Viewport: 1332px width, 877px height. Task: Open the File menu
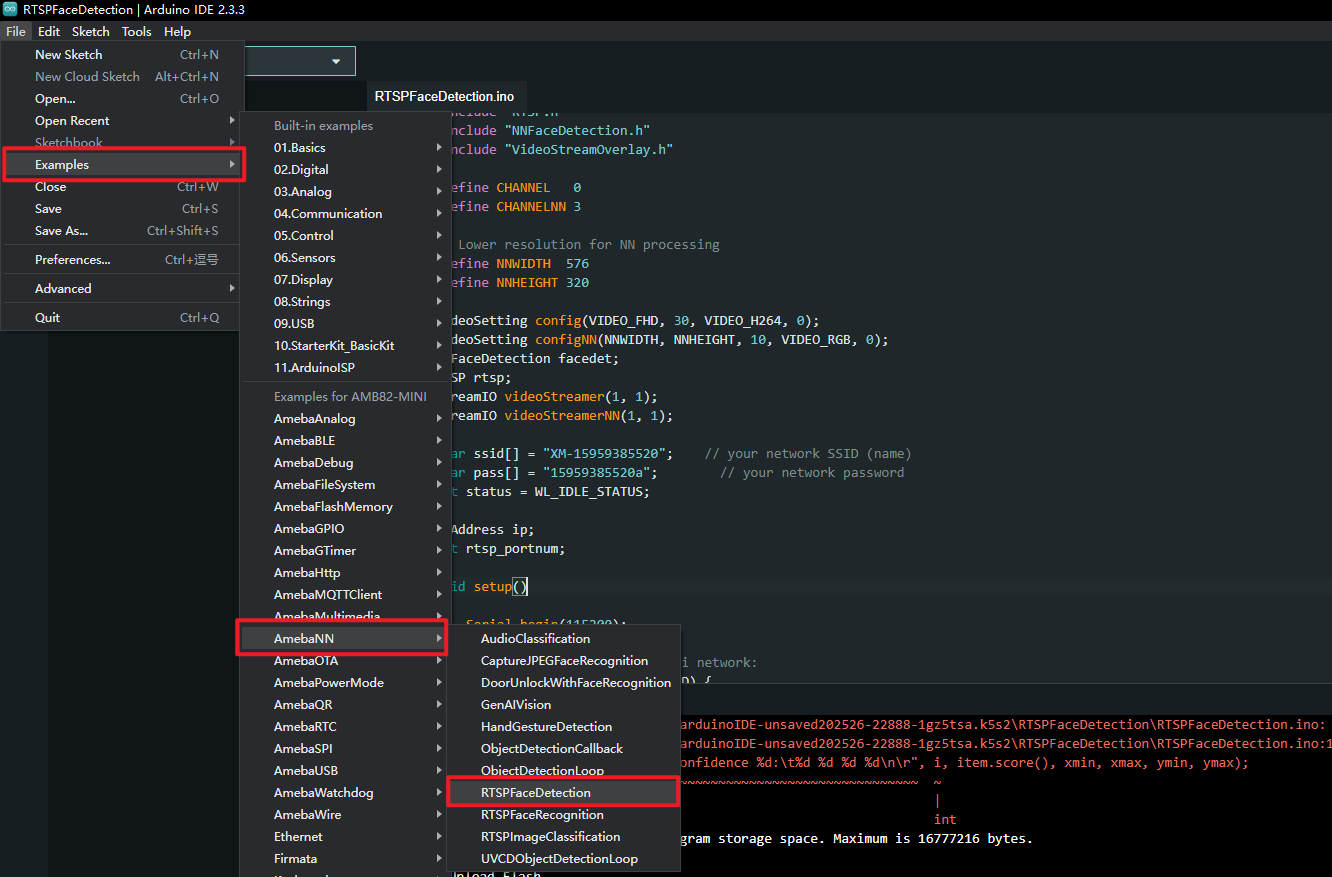(15, 31)
